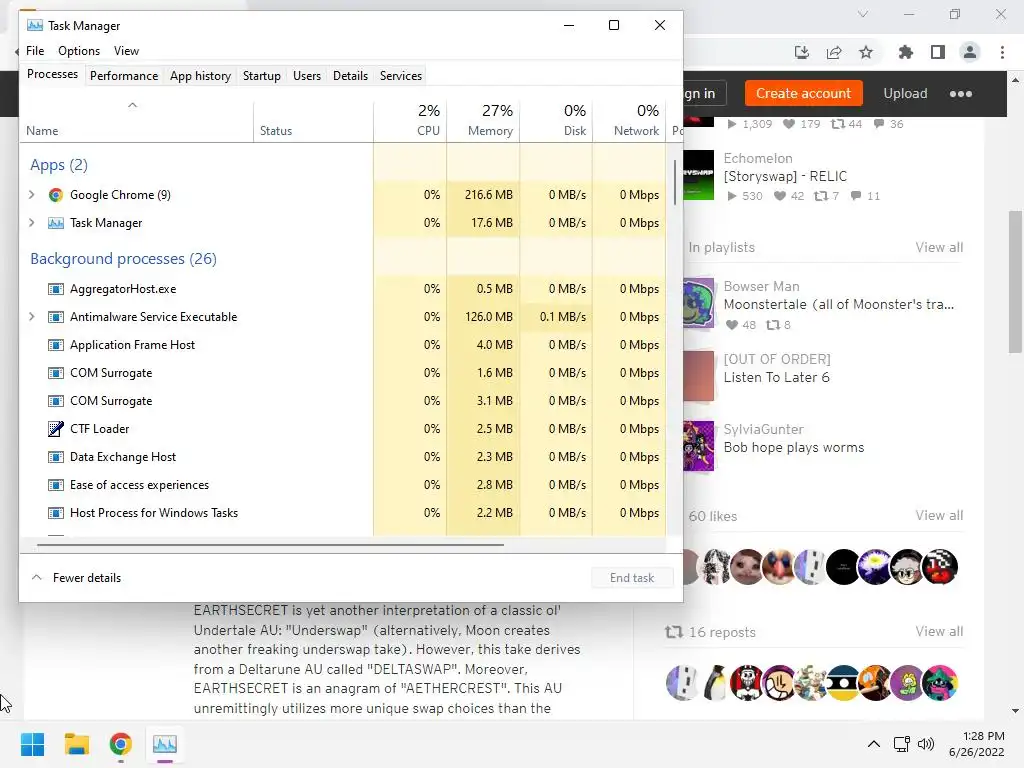
Task: Sort by the Name column header
Action: click(x=136, y=121)
